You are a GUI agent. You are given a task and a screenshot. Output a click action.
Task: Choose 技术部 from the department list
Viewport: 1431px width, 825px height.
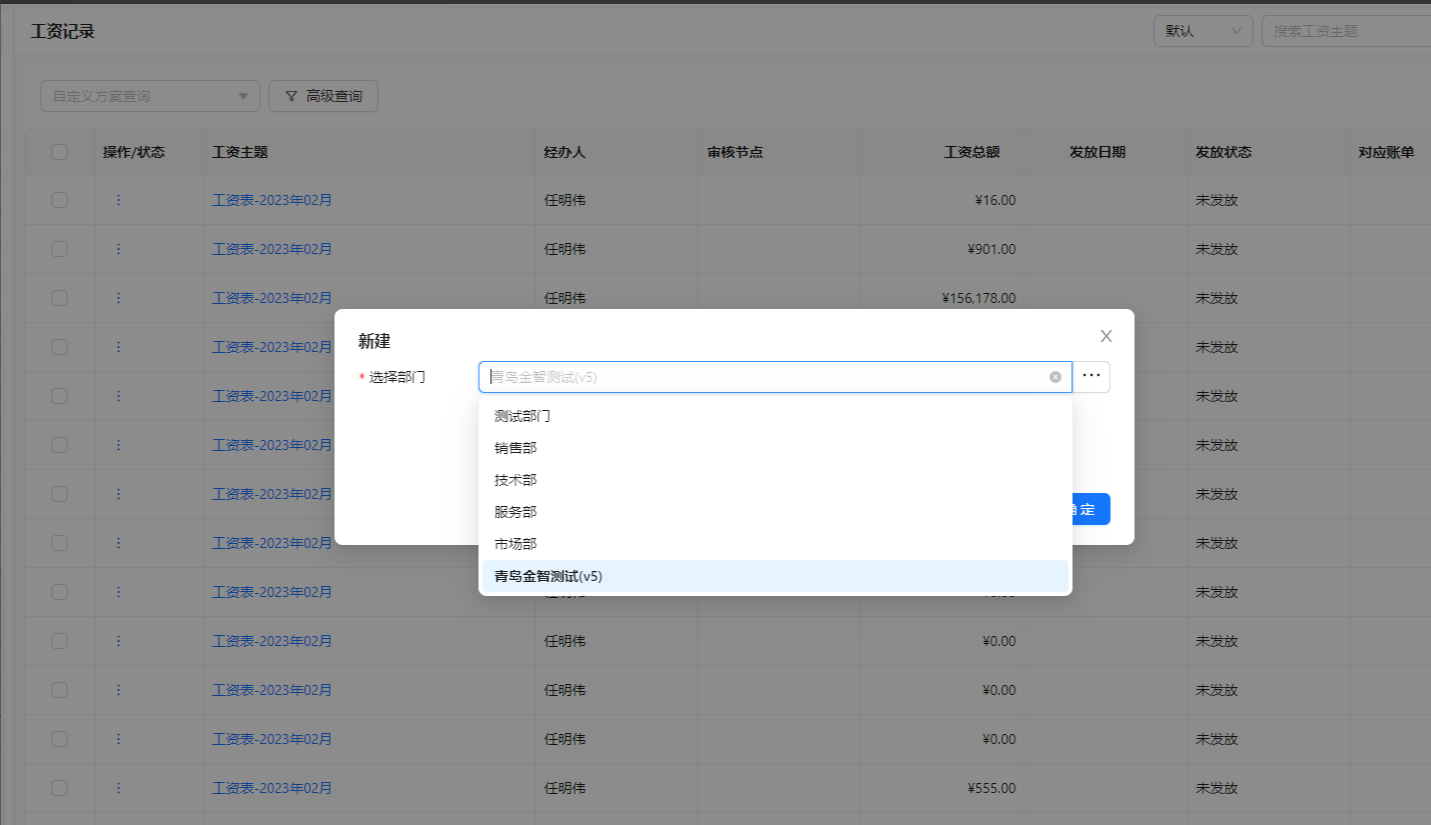(x=775, y=480)
